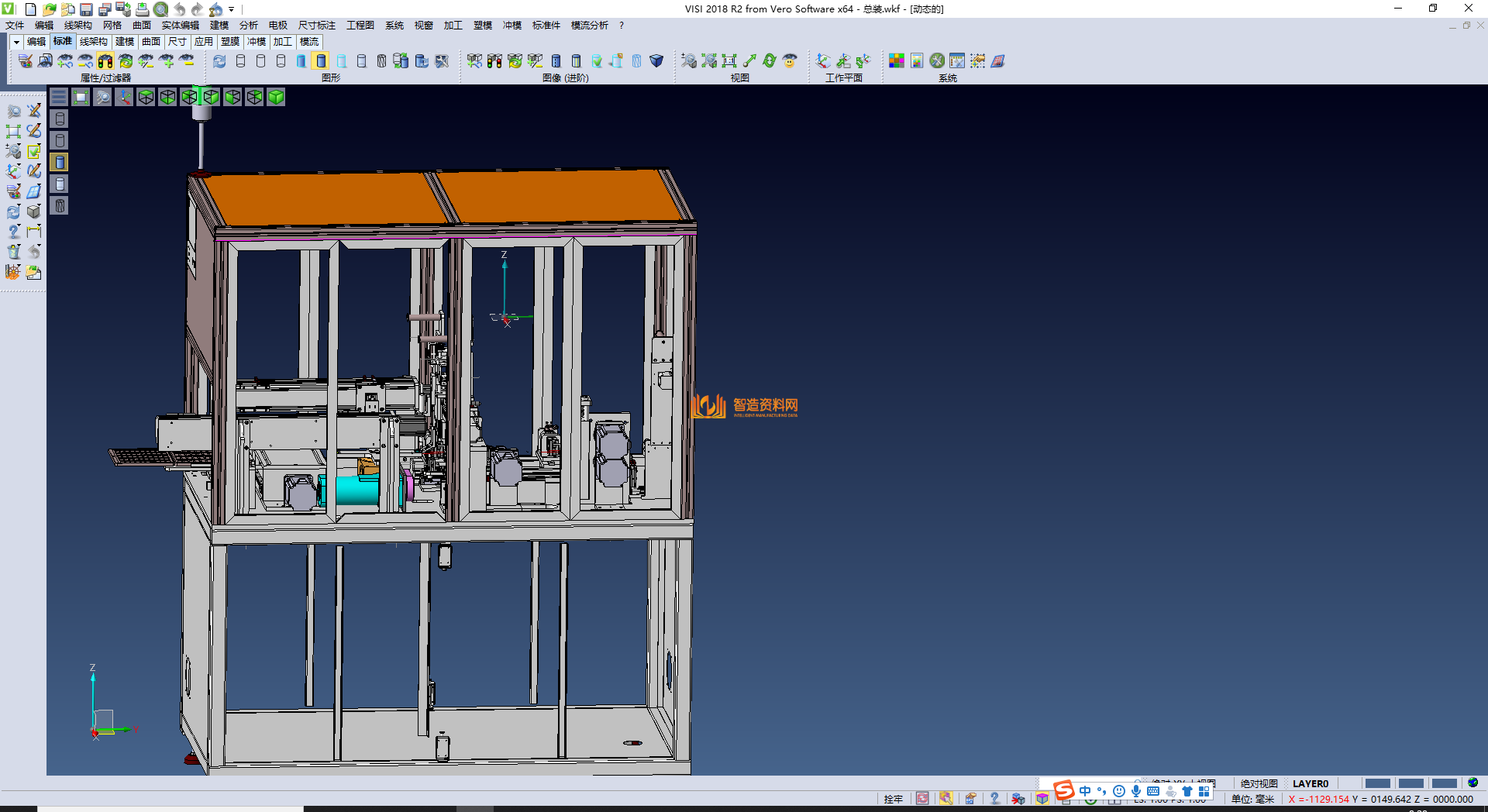The image size is (1488, 812).
Task: Switch to the 线架构 toolbar tab
Action: pos(94,42)
